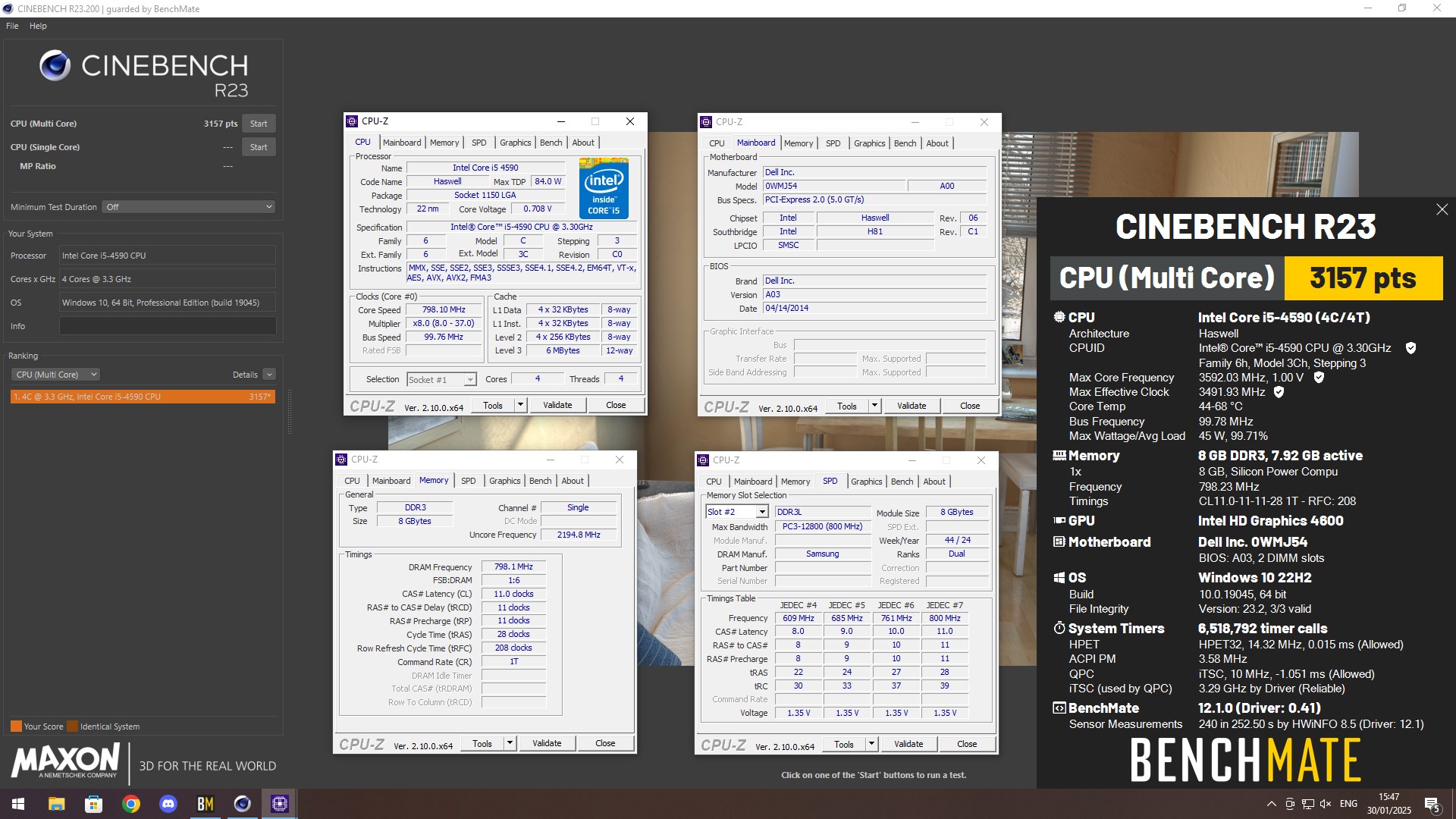Viewport: 1456px width, 819px height.
Task: Click CPU-Z title icon of Memory window
Action: pyautogui.click(x=341, y=460)
